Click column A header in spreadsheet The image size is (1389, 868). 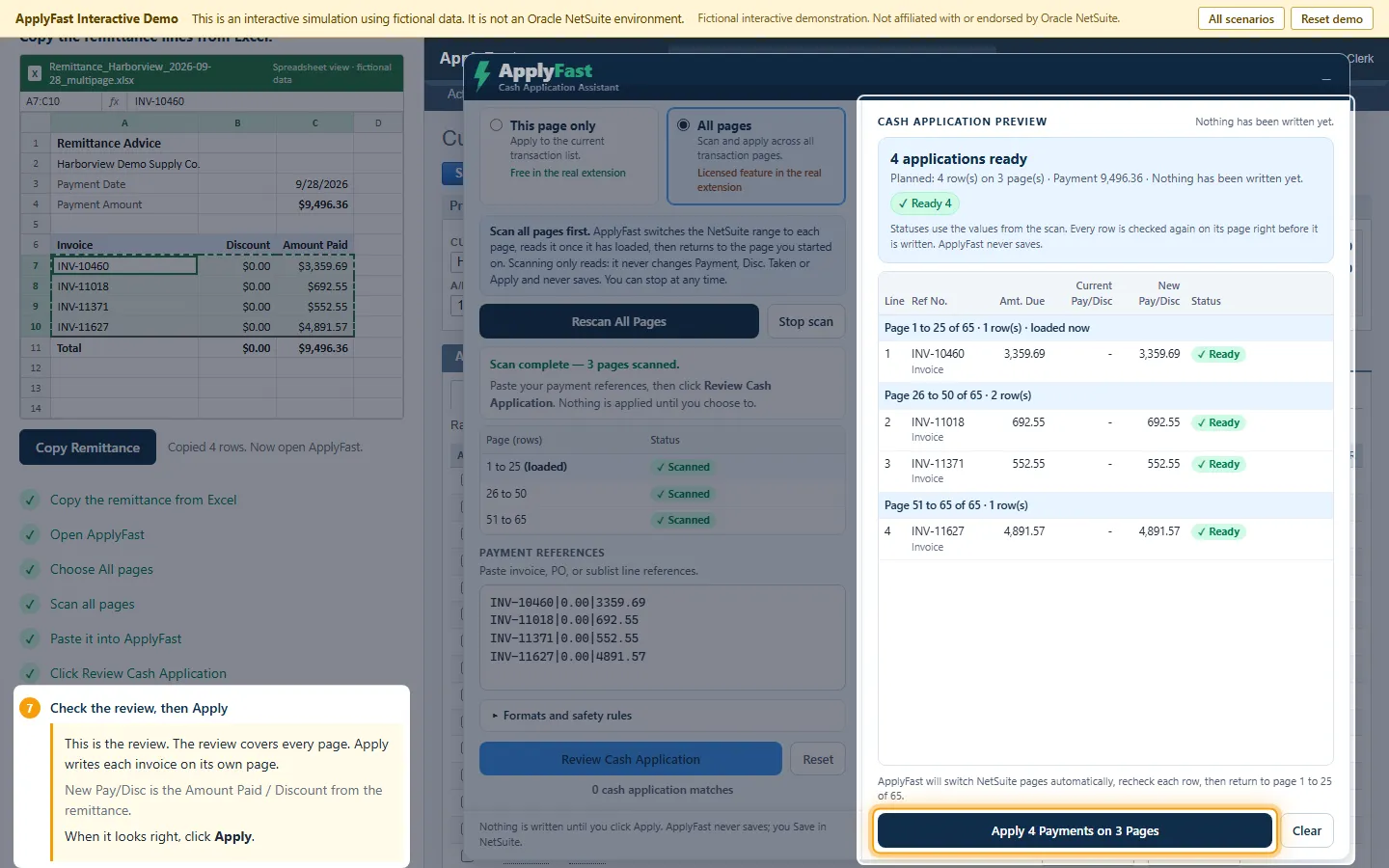click(x=124, y=122)
